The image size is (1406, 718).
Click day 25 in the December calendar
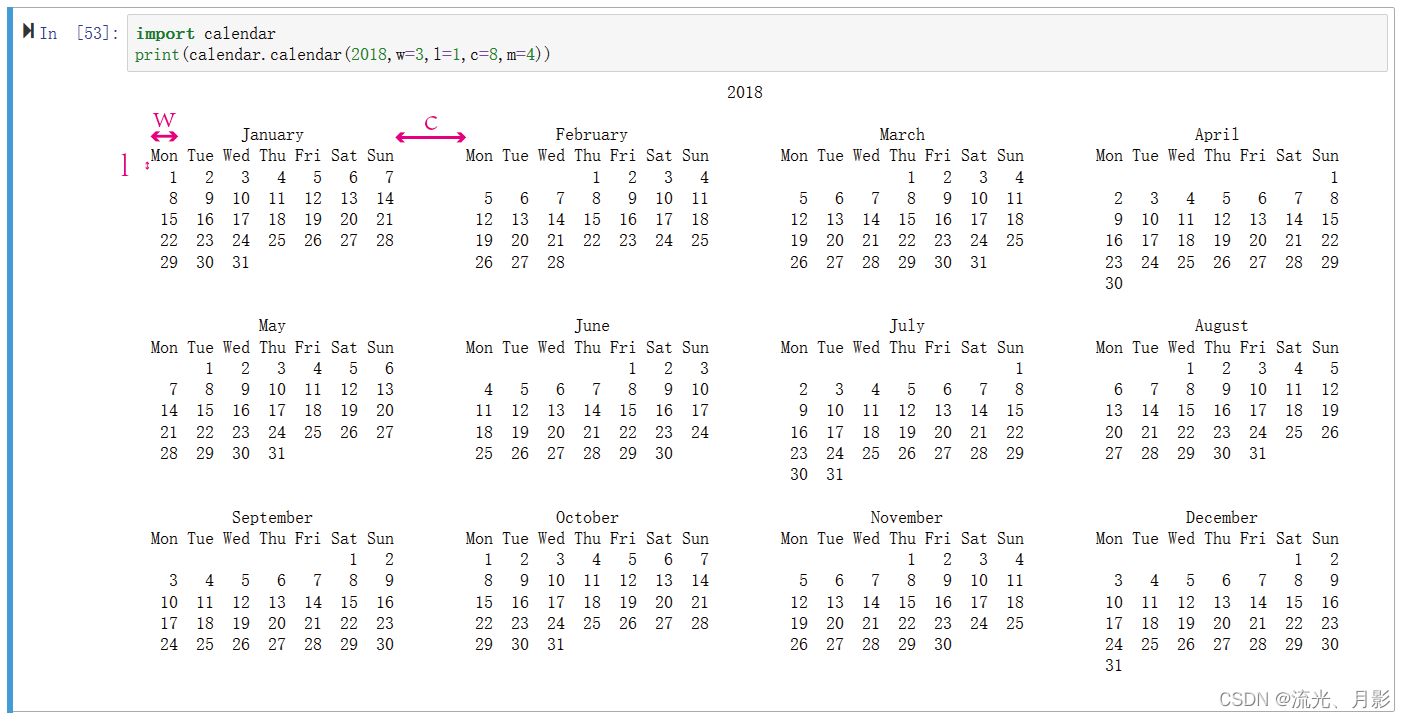(1150, 644)
